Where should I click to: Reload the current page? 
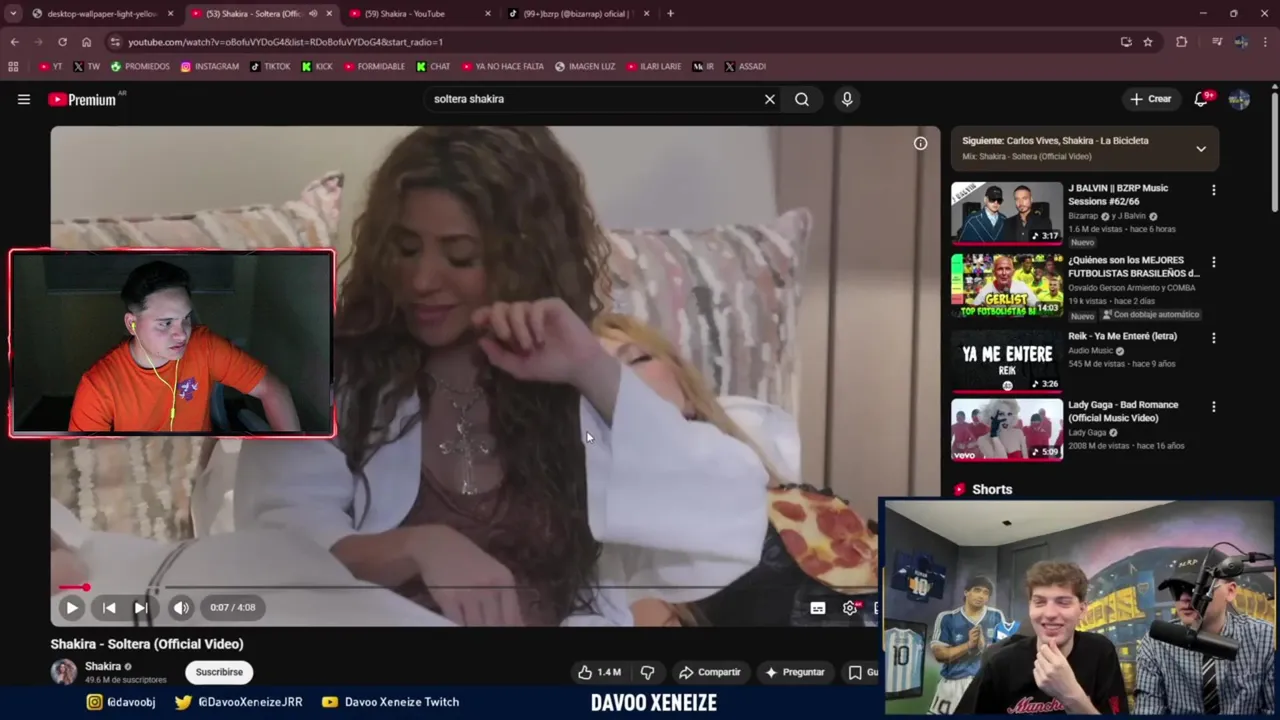pos(62,42)
